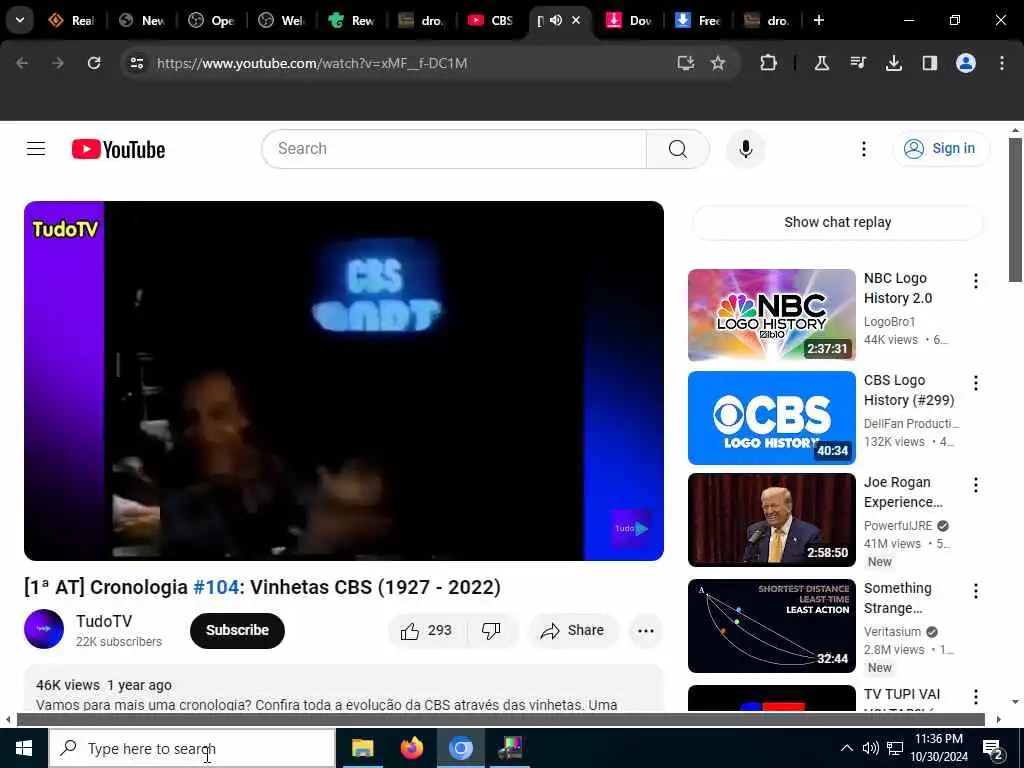Go back to previous page

tap(22, 63)
